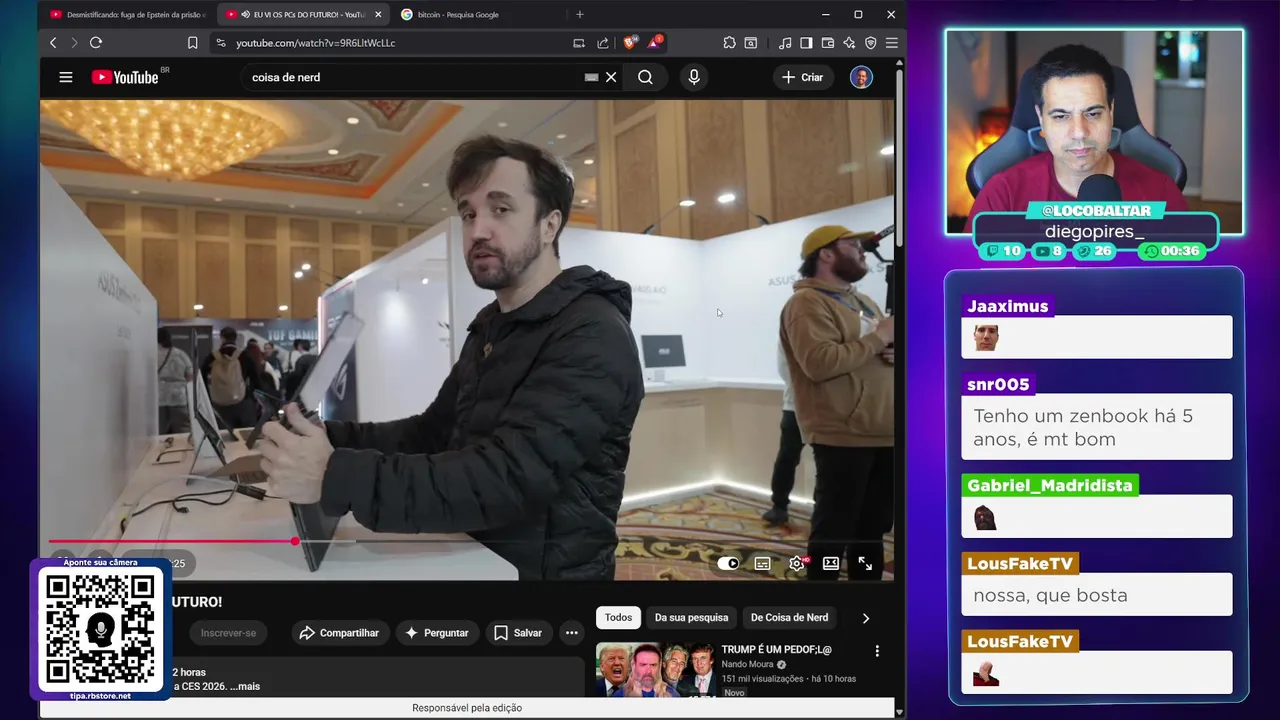
Task: Select the 'Todos' filter chip
Action: point(618,618)
